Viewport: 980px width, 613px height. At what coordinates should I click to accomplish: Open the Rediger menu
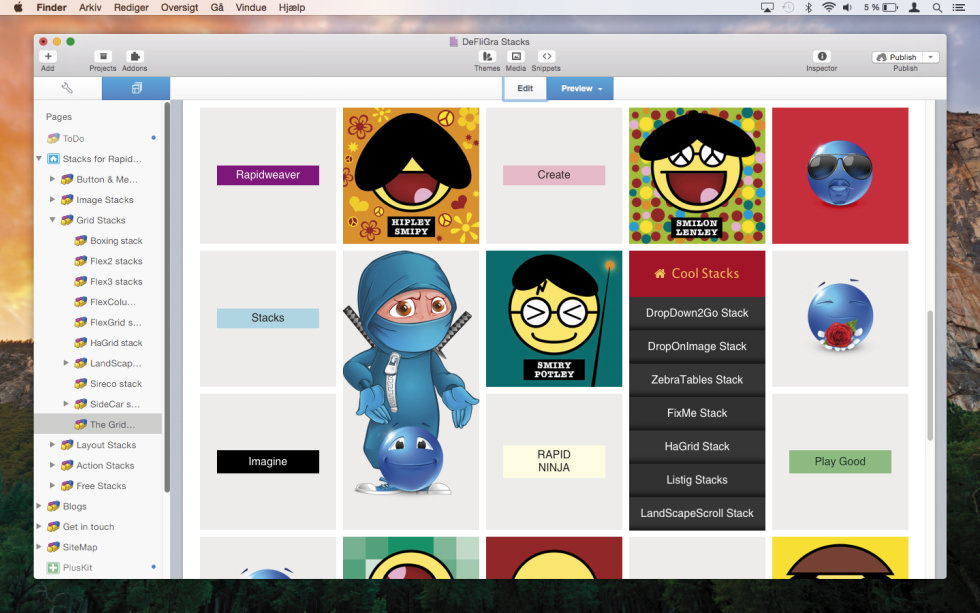[131, 7]
